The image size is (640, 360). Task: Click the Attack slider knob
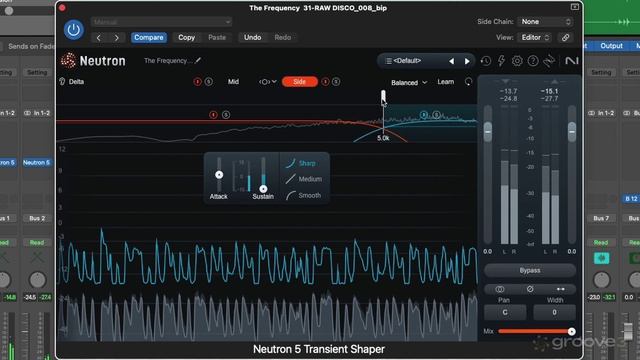(x=219, y=175)
